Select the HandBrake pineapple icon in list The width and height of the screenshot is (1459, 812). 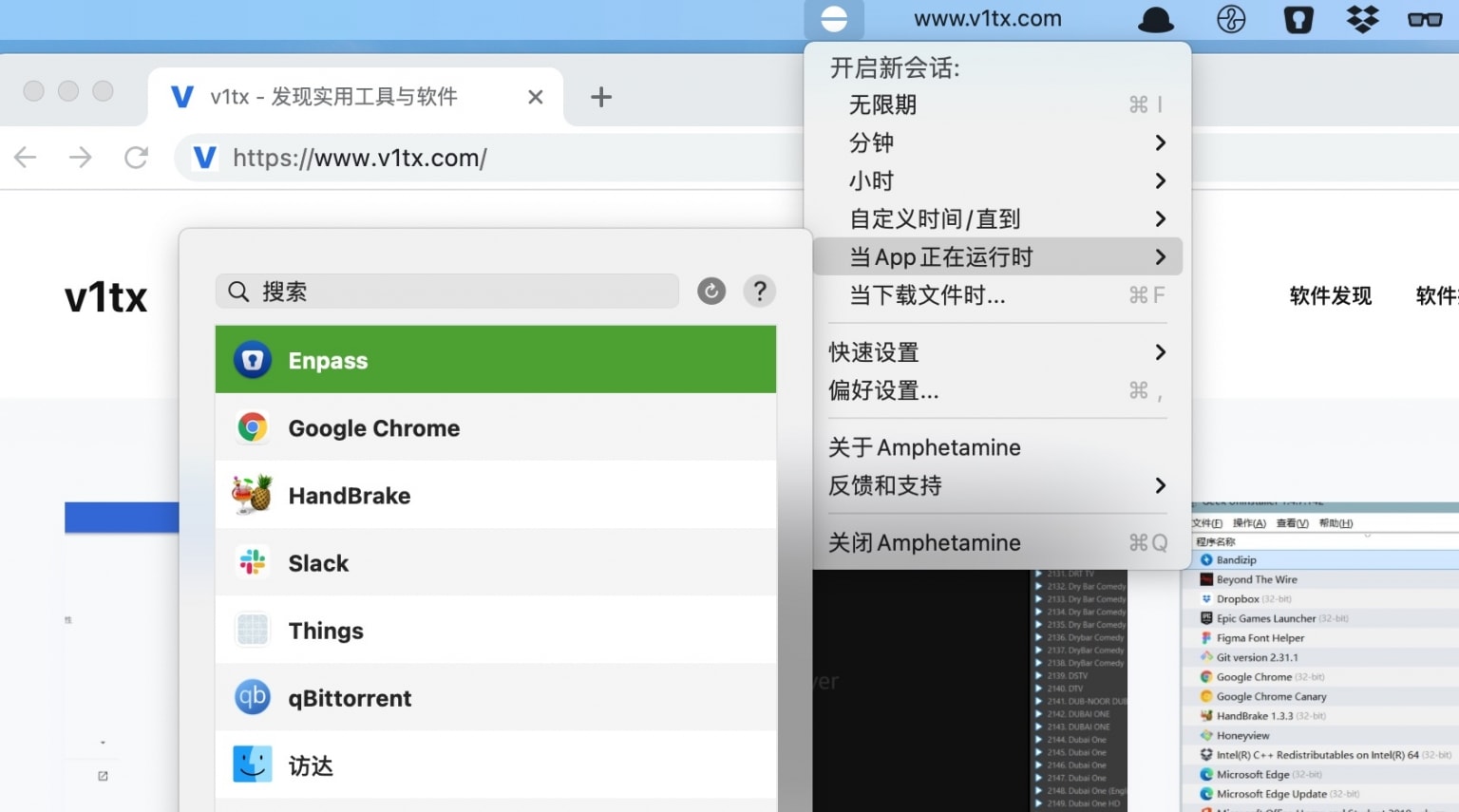252,495
